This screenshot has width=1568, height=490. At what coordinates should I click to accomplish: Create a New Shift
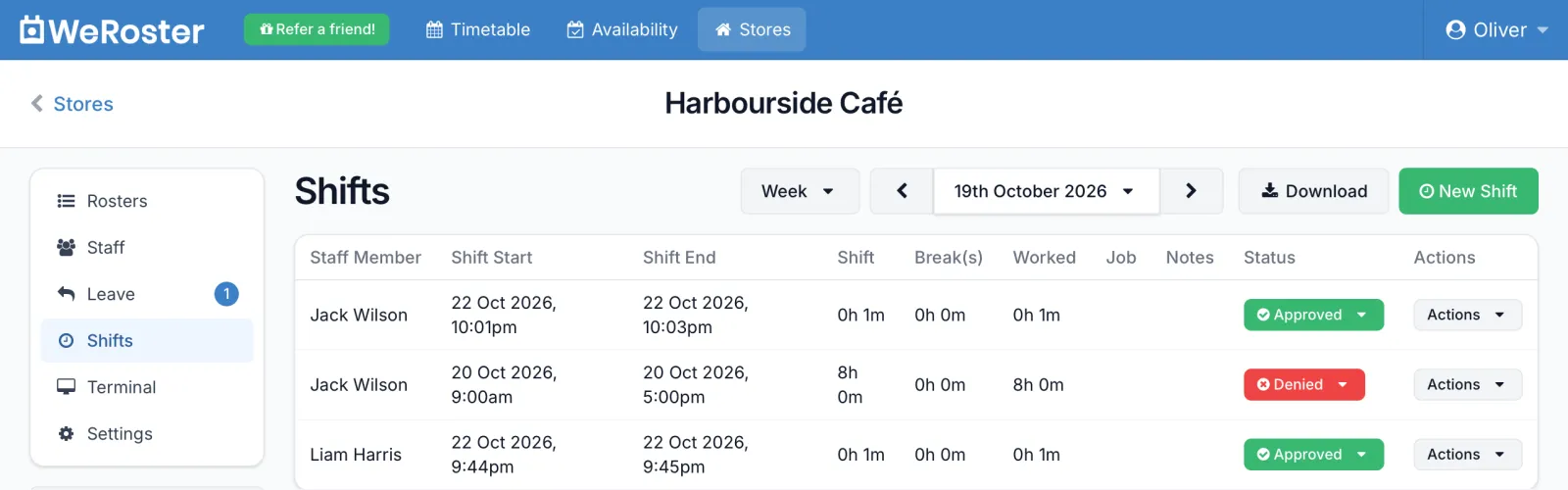coord(1468,191)
